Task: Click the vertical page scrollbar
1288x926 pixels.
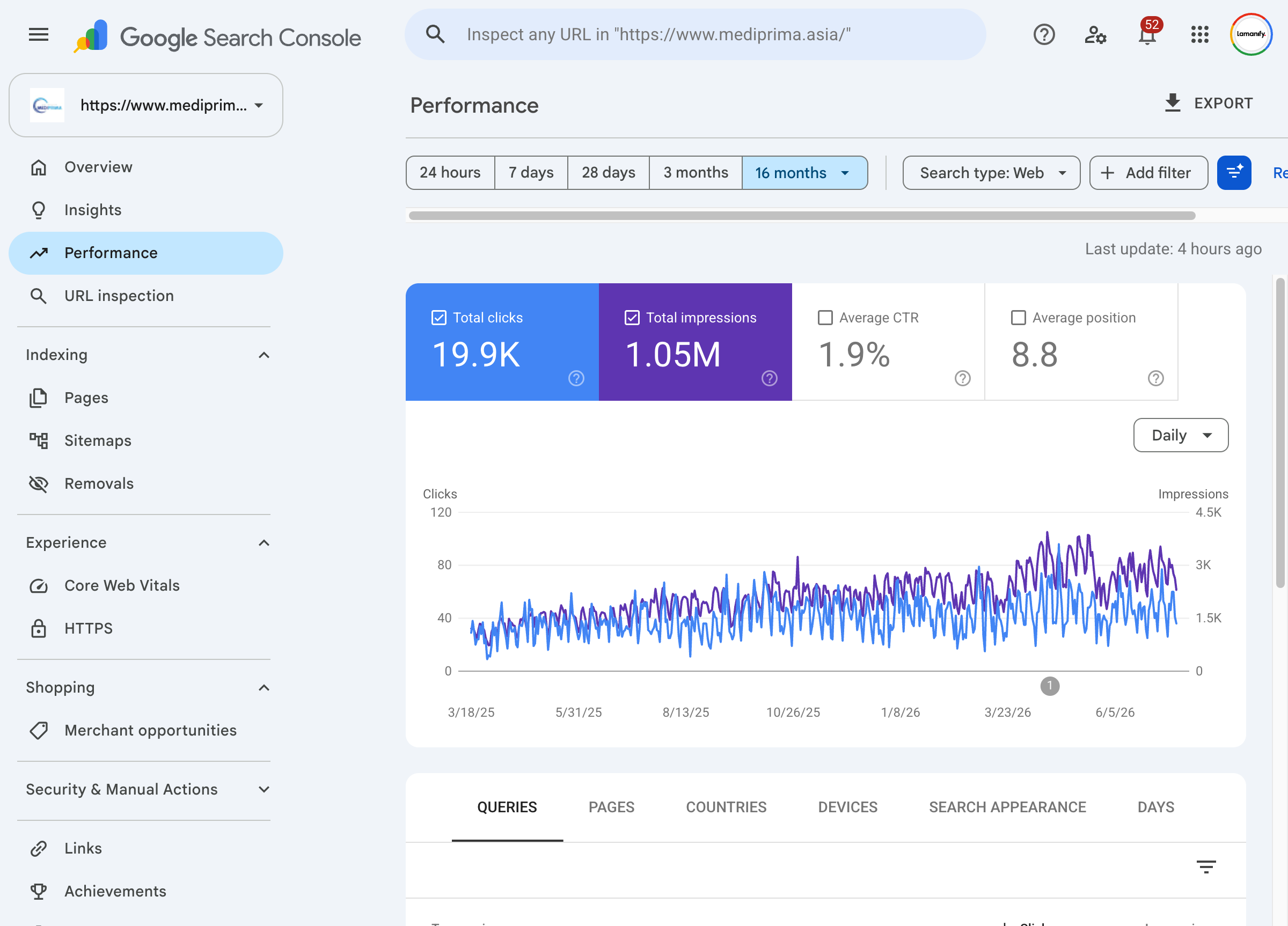Action: [x=1280, y=432]
